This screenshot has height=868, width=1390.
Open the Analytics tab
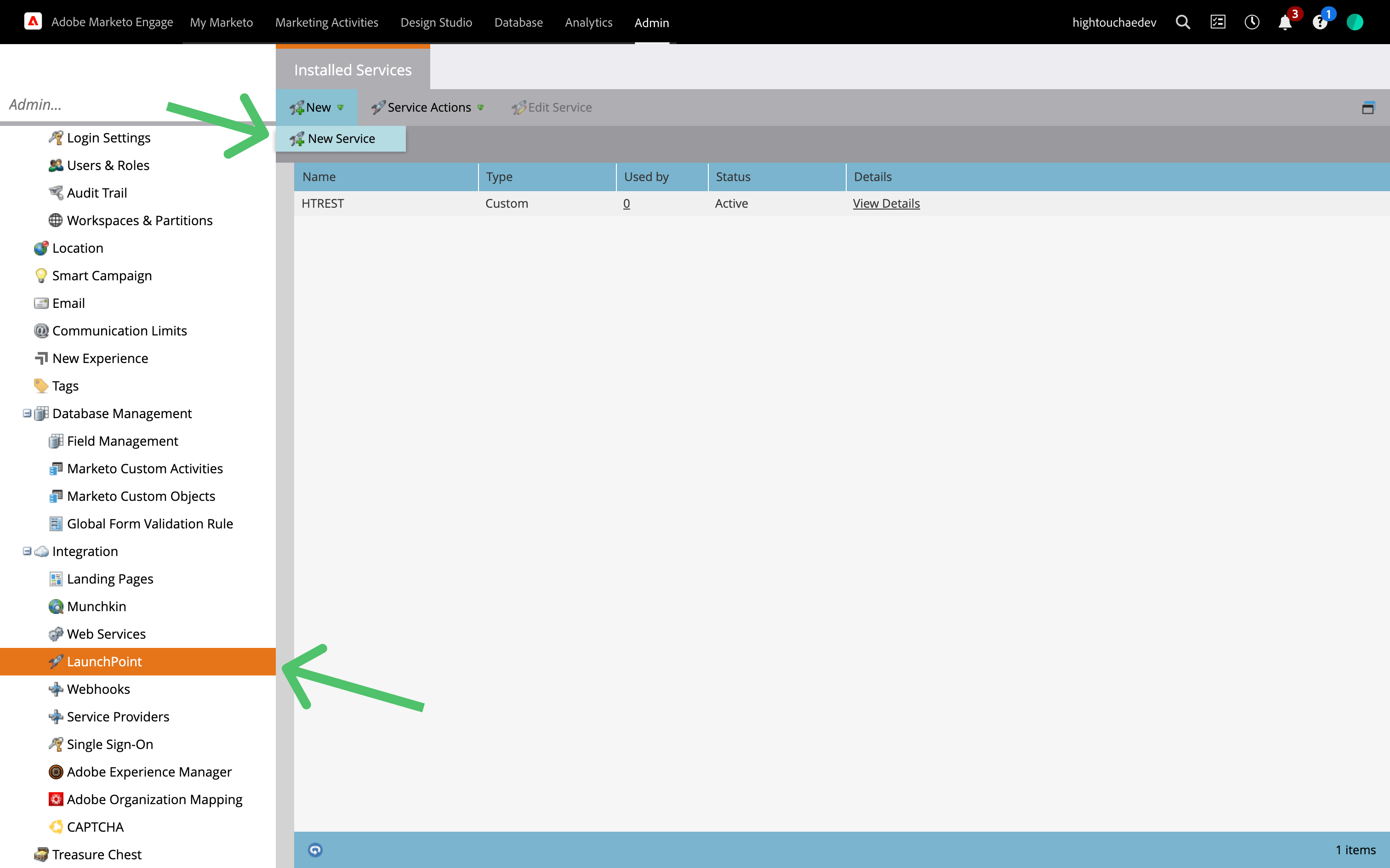588,23
